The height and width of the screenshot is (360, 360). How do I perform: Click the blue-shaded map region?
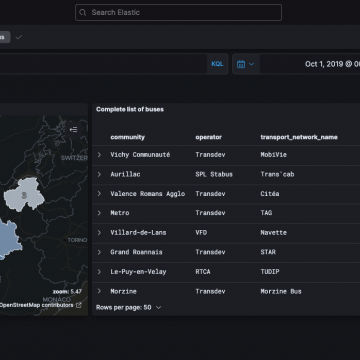pos(9,239)
